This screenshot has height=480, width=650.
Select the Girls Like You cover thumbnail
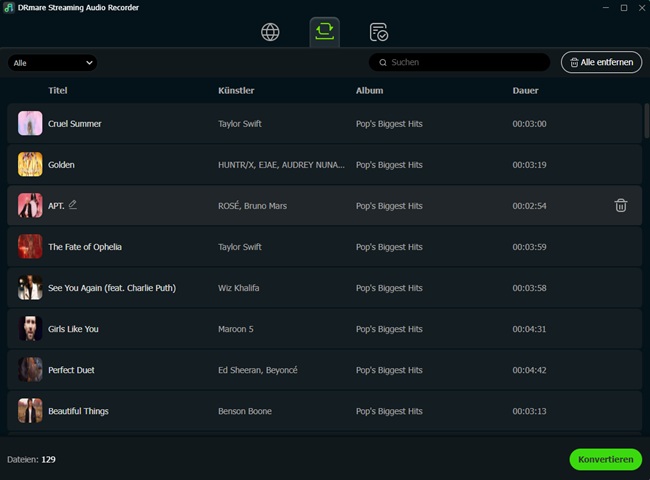coord(30,328)
